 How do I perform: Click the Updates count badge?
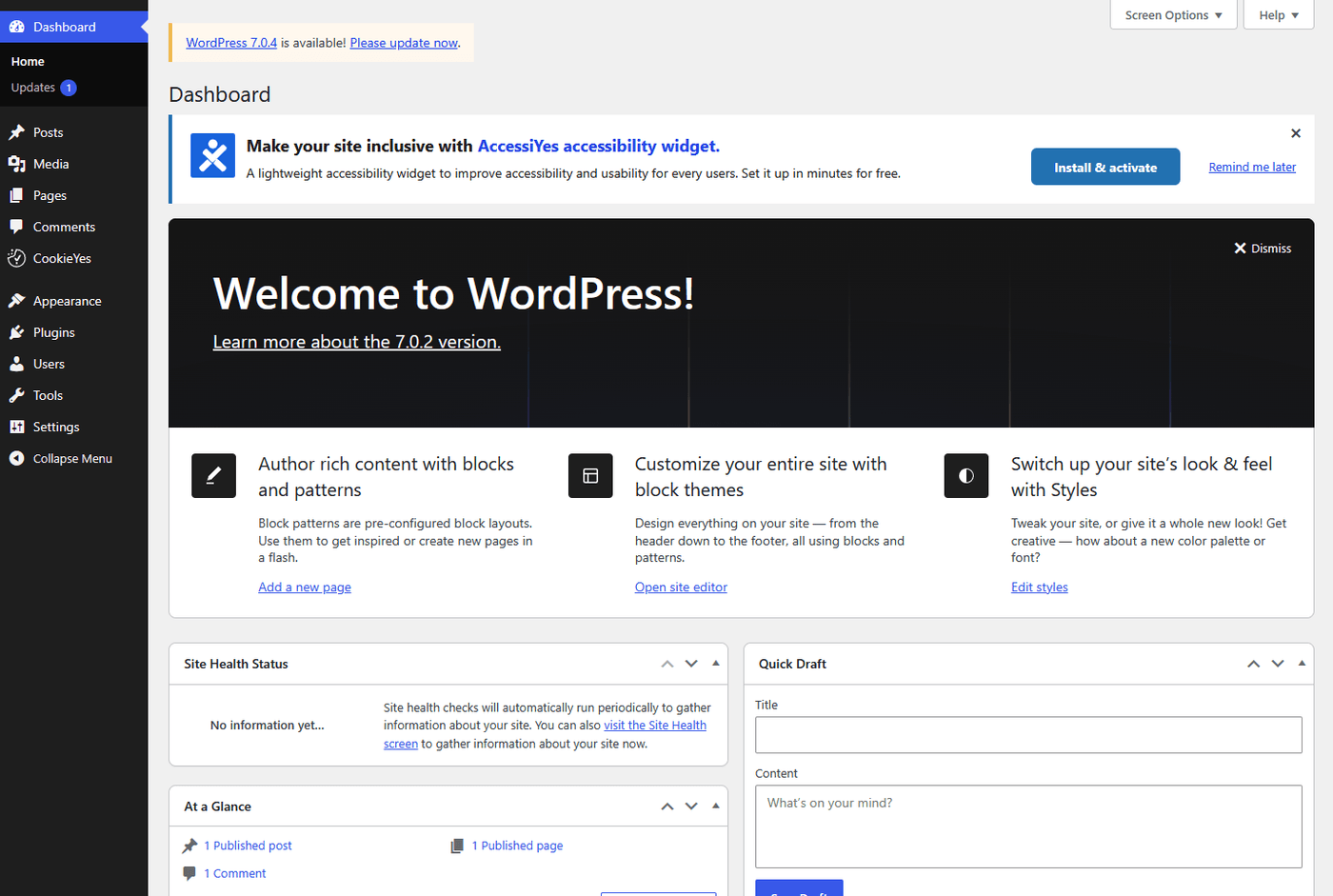tap(69, 88)
